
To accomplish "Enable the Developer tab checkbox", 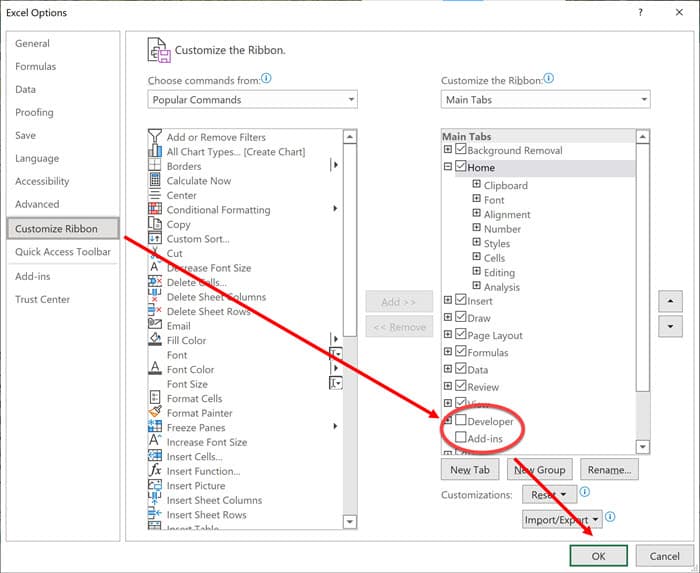I will click(x=461, y=420).
